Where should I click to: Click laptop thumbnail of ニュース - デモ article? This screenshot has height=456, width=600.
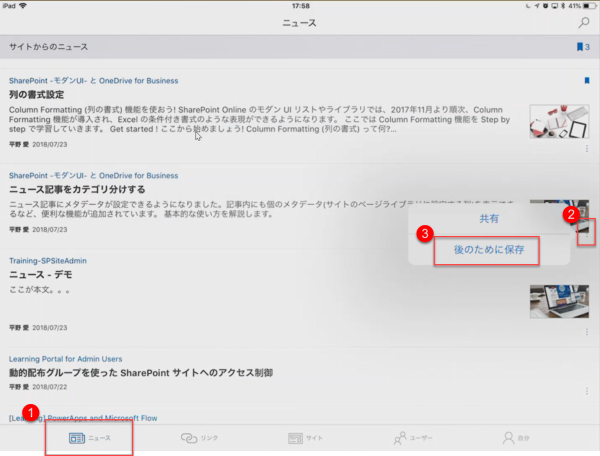(x=559, y=301)
